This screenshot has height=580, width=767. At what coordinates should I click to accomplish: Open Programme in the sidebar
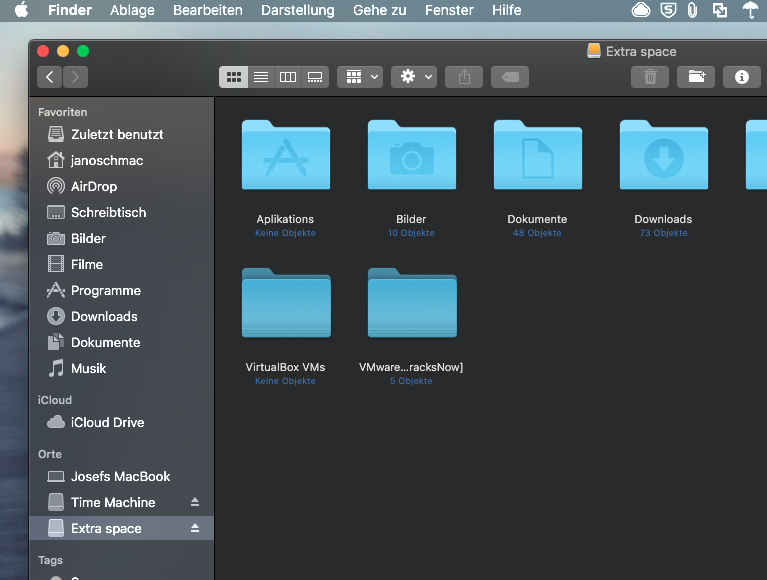[x=121, y=290]
